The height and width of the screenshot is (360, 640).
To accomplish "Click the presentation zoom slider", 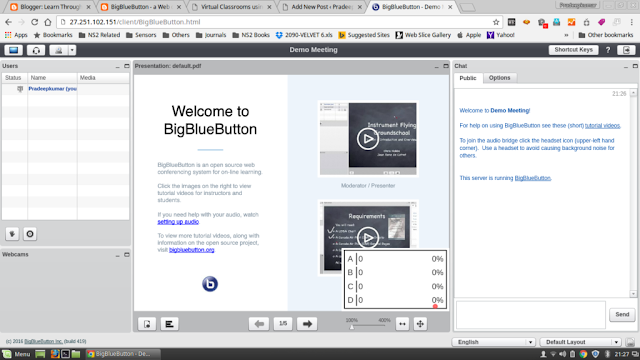I will (367, 327).
